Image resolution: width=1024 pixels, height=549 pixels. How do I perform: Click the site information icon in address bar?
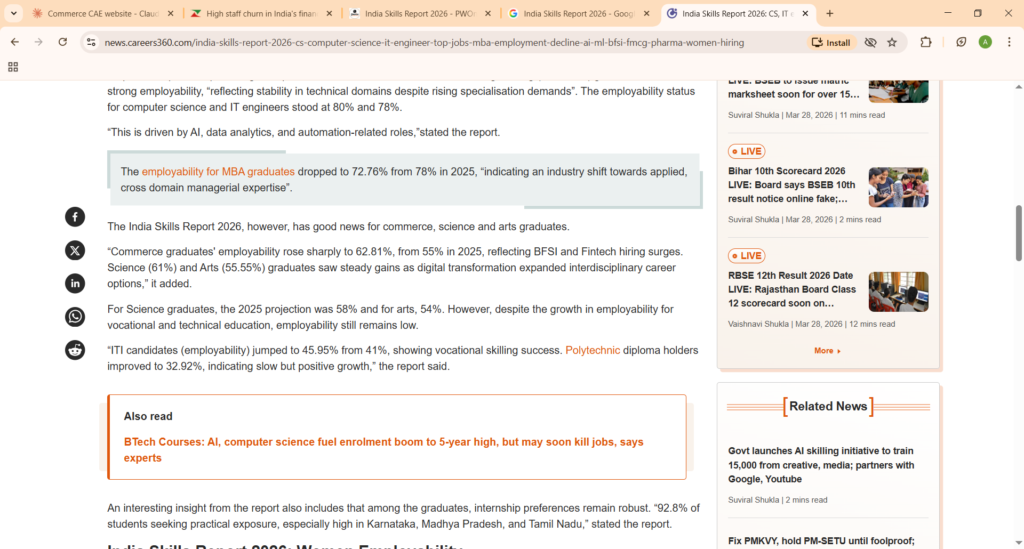tap(90, 43)
